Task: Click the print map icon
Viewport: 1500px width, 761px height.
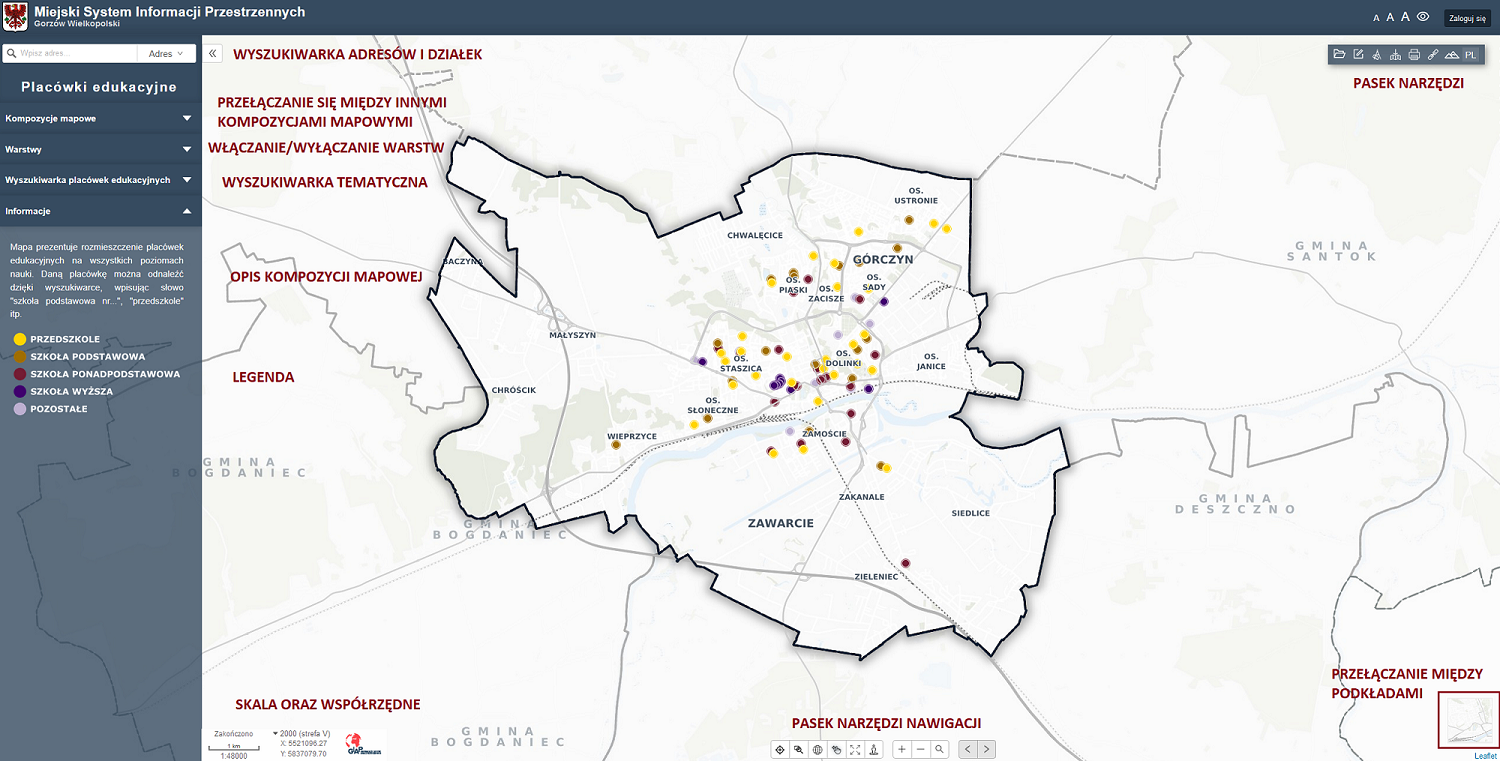Action: (x=1414, y=55)
